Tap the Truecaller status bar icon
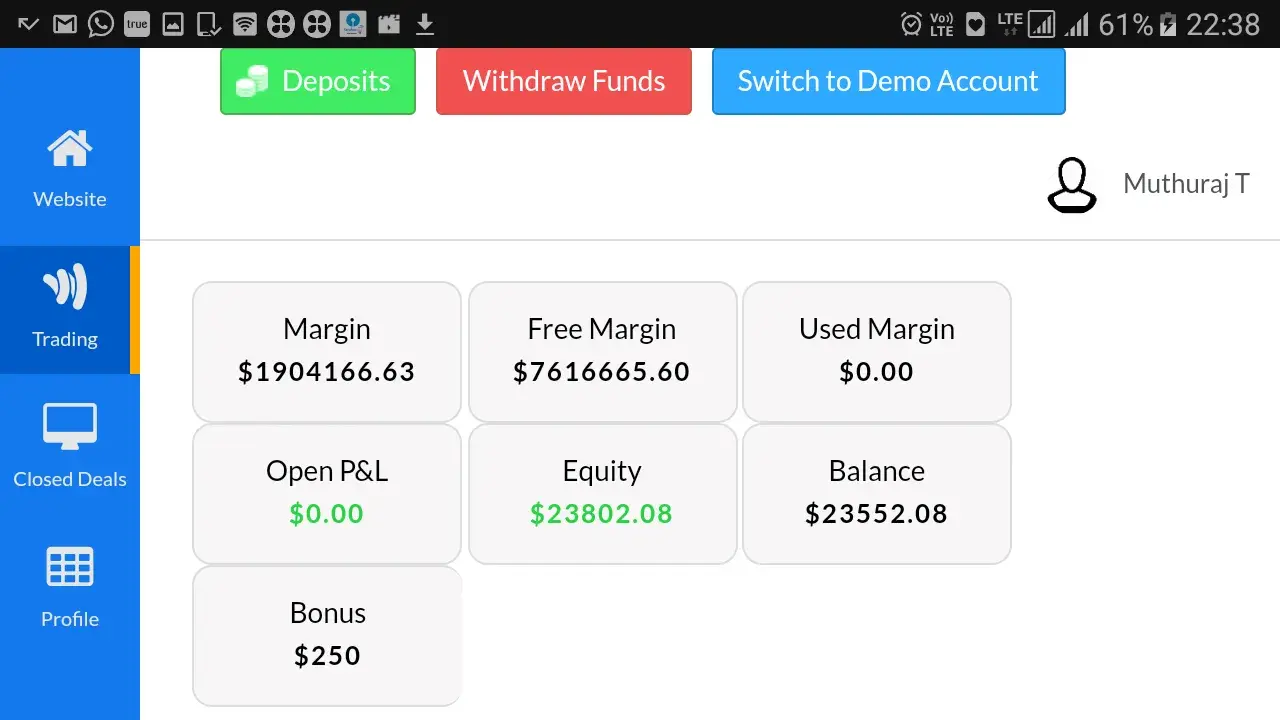 point(137,23)
